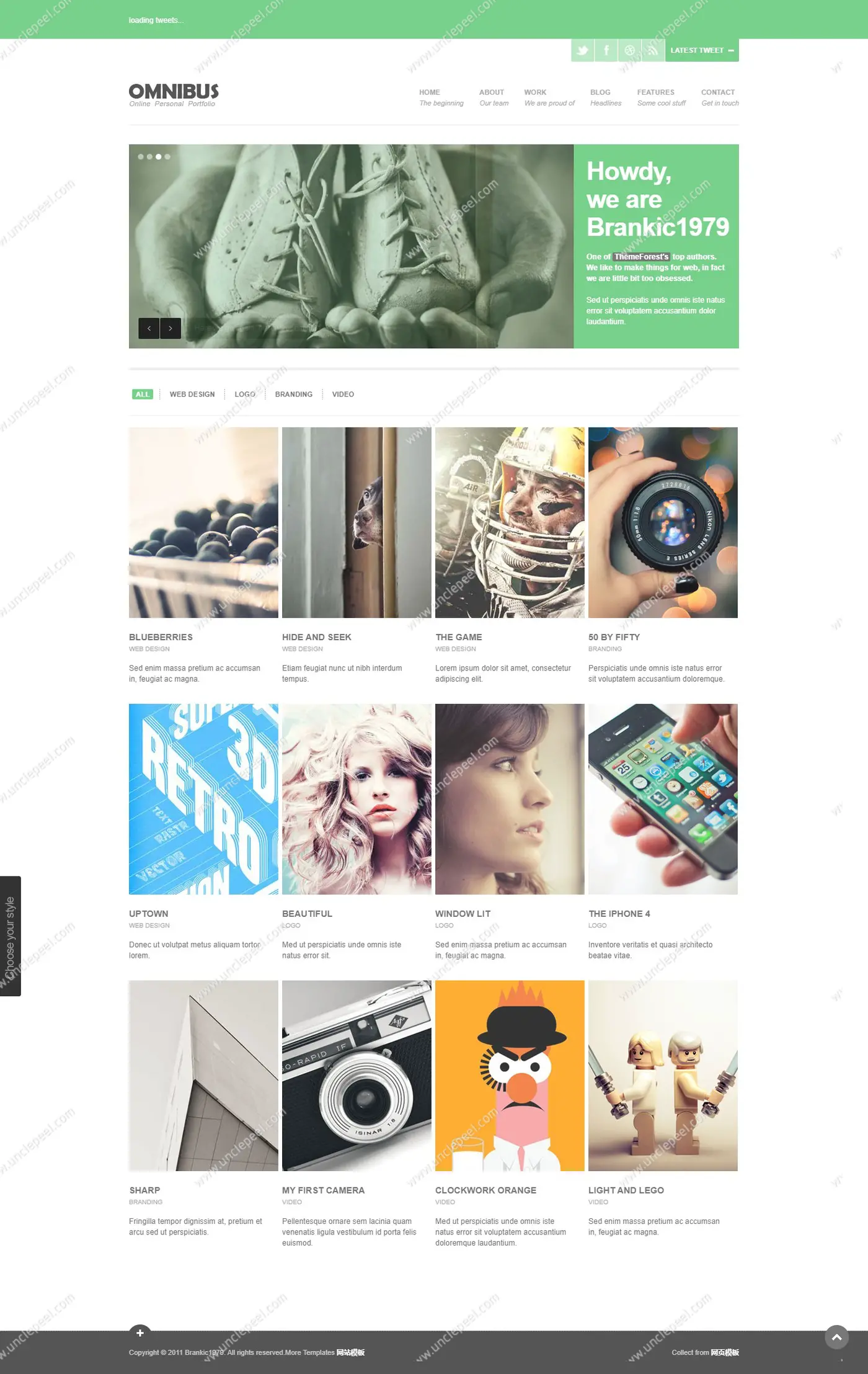Image resolution: width=868 pixels, height=1374 pixels.
Task: Open the Clockwork Orange project title
Action: [x=485, y=1190]
